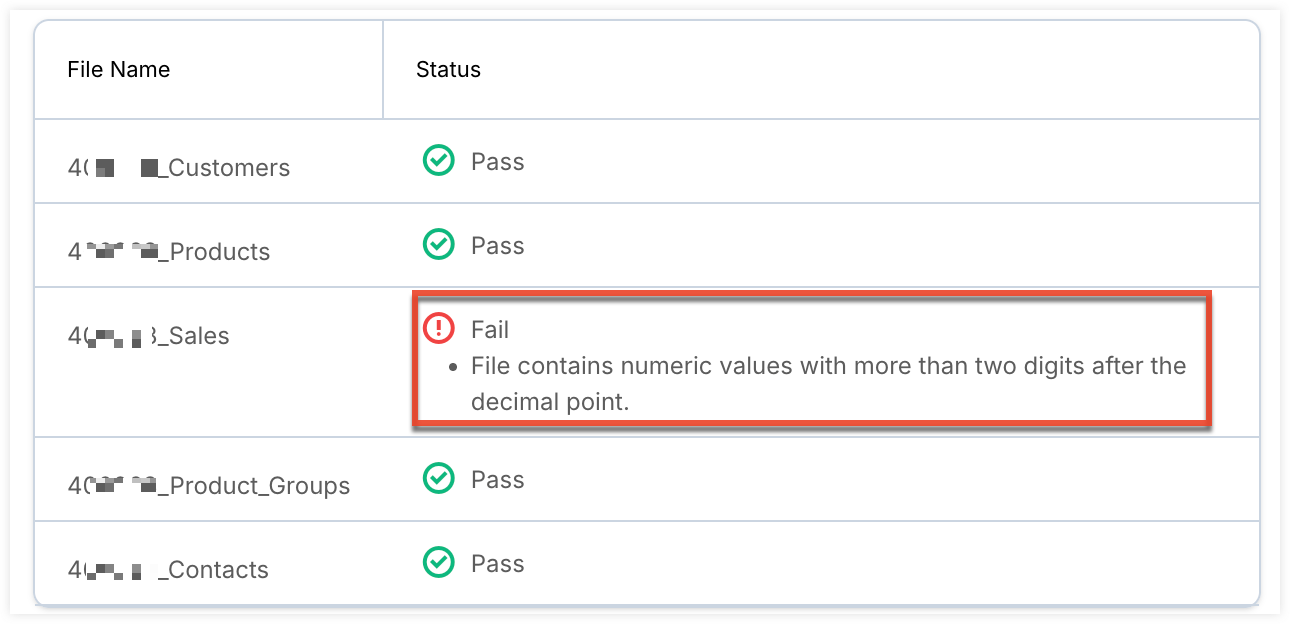The height and width of the screenshot is (624, 1290).
Task: Click the Pass status in Products row
Action: (x=497, y=246)
